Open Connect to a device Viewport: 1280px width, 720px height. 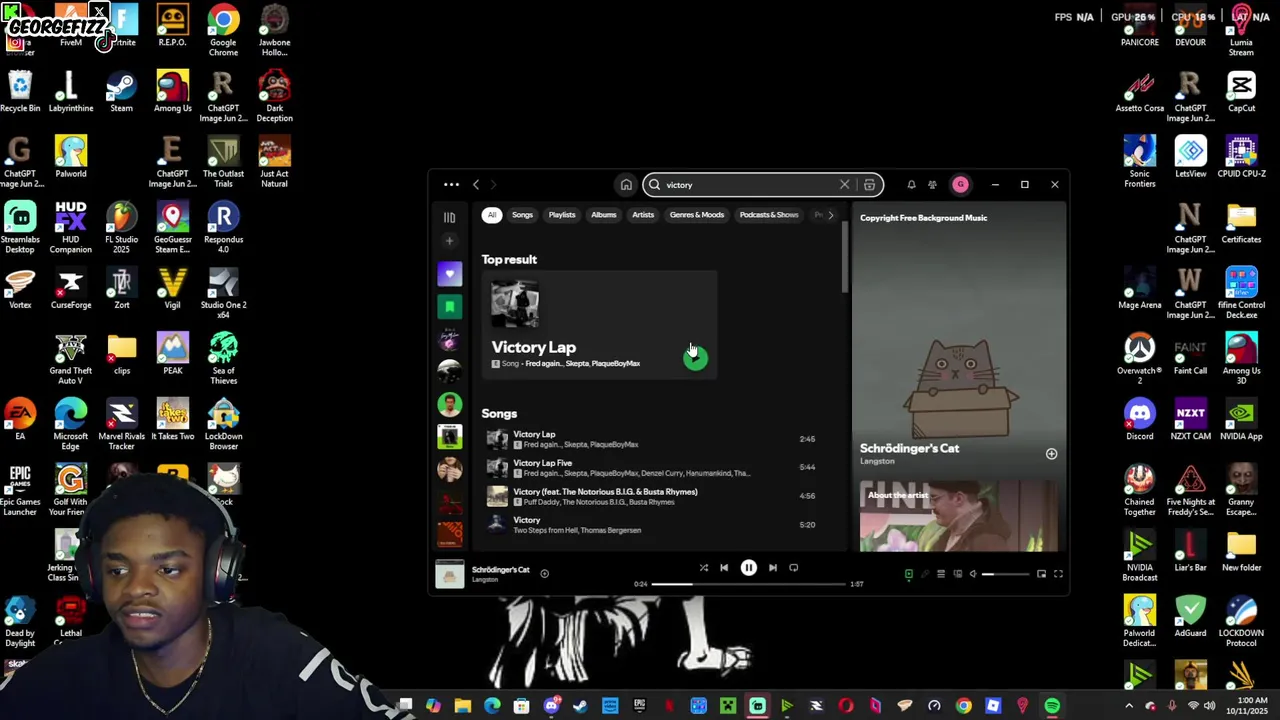coord(957,574)
